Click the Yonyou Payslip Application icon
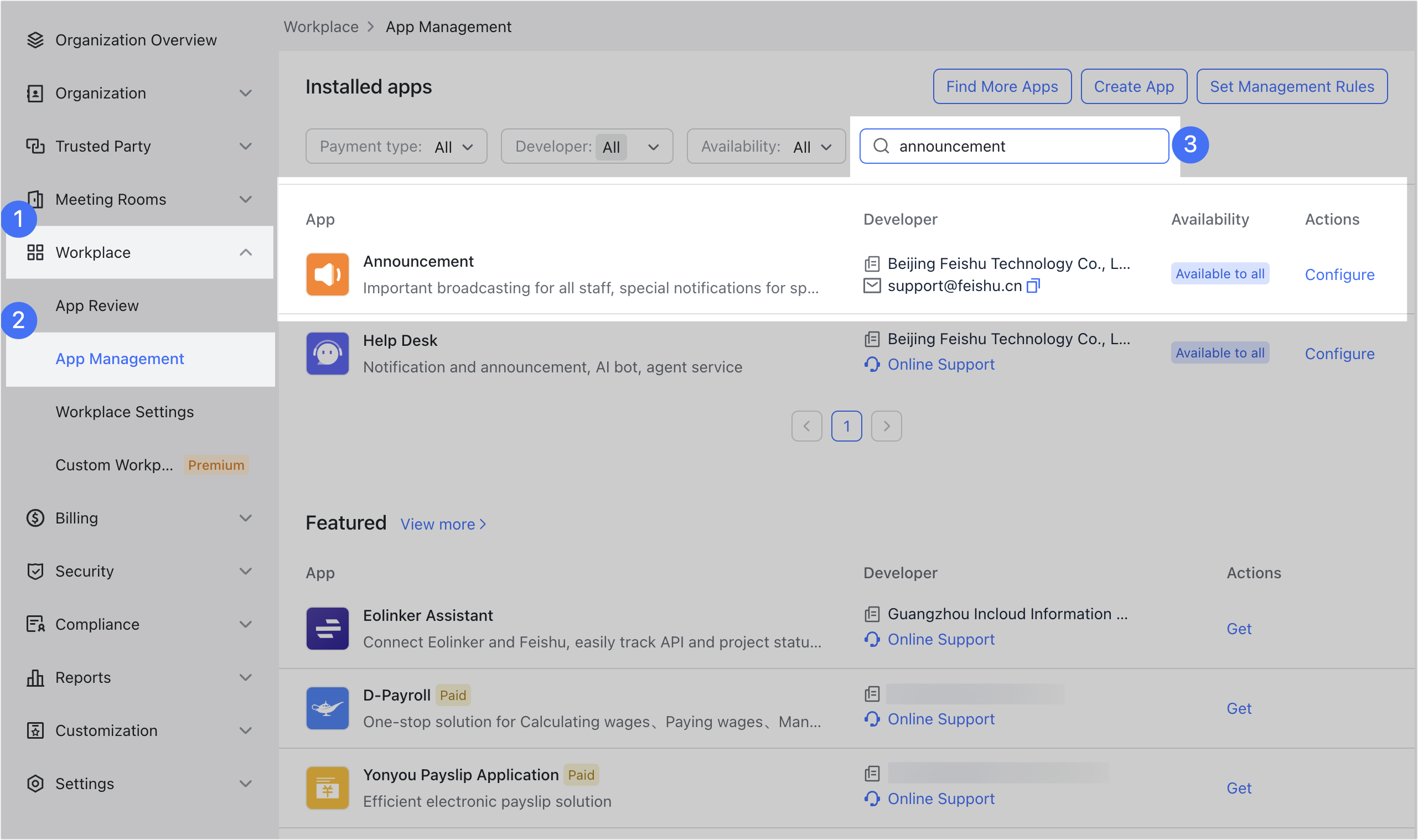Screen dimensions: 1418x840 pos(327,788)
